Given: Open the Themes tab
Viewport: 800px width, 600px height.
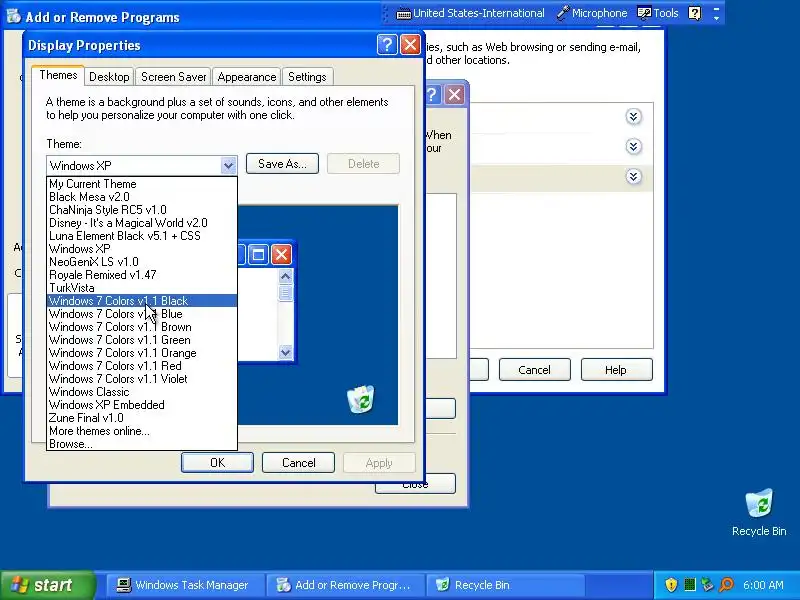Looking at the screenshot, I should coord(58,76).
